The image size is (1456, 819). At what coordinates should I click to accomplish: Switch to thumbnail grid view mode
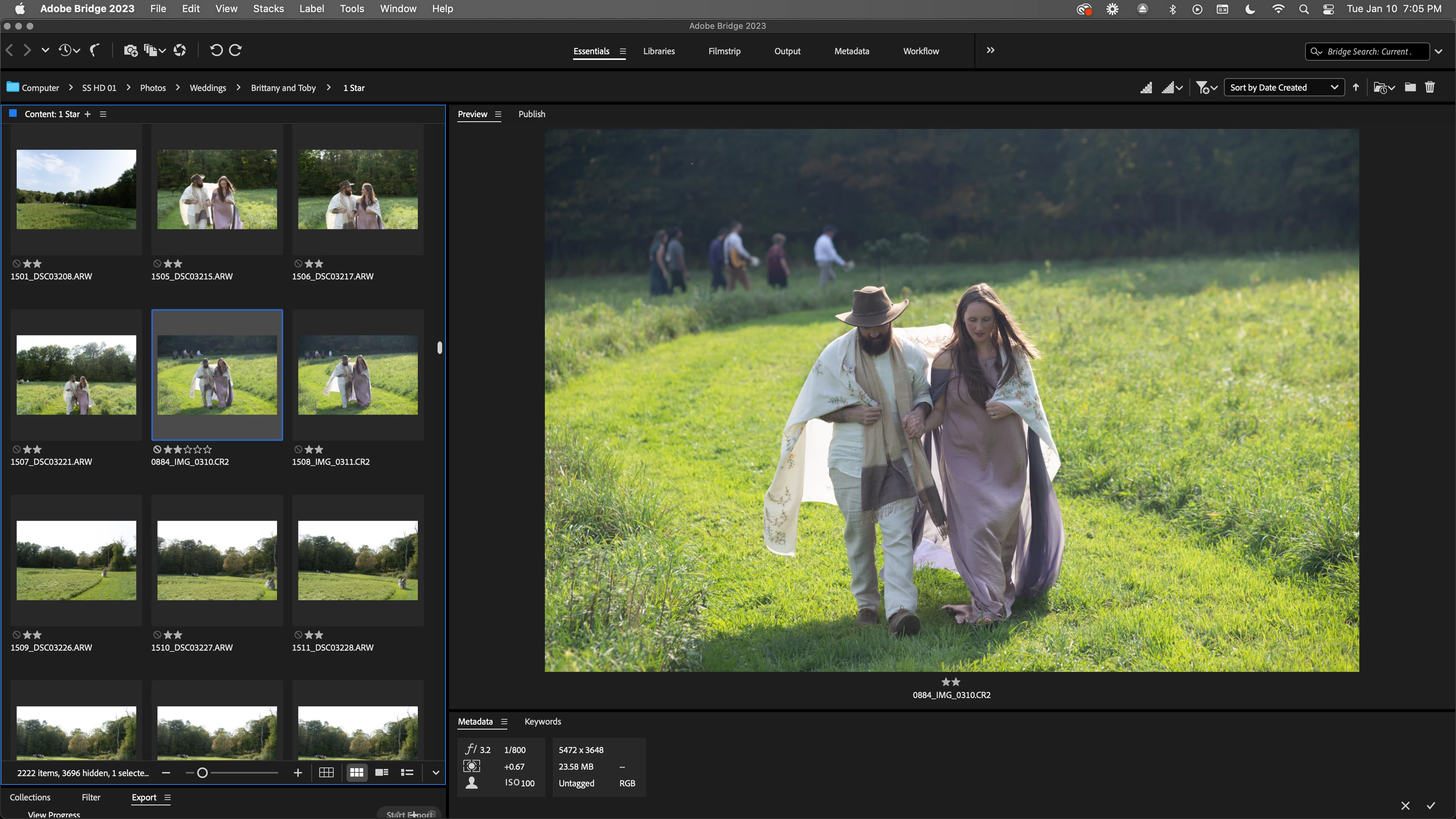pyautogui.click(x=356, y=773)
